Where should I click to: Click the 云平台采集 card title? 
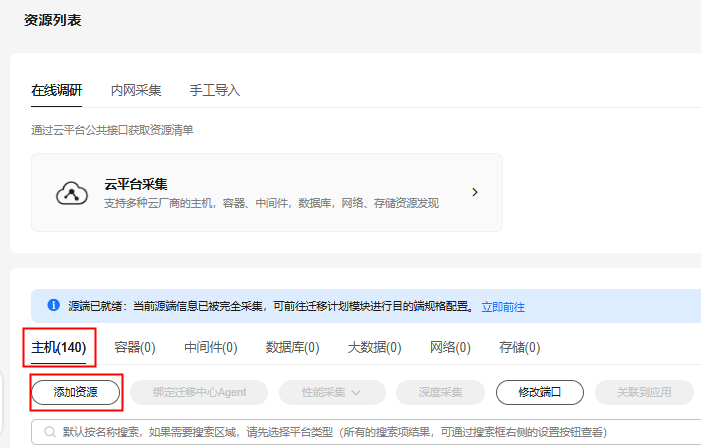(x=136, y=184)
